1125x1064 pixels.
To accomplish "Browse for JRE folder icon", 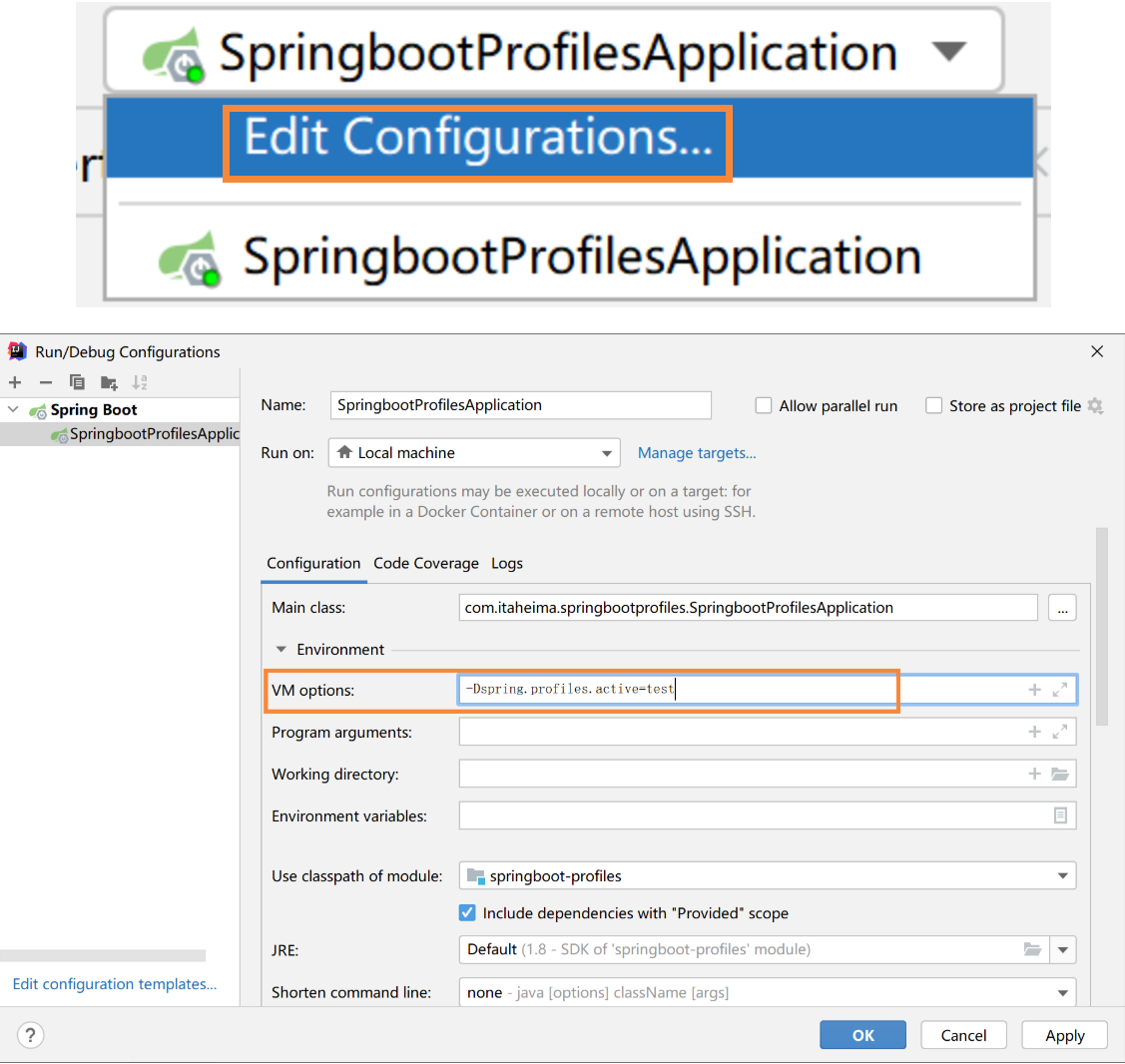I will point(1032,949).
